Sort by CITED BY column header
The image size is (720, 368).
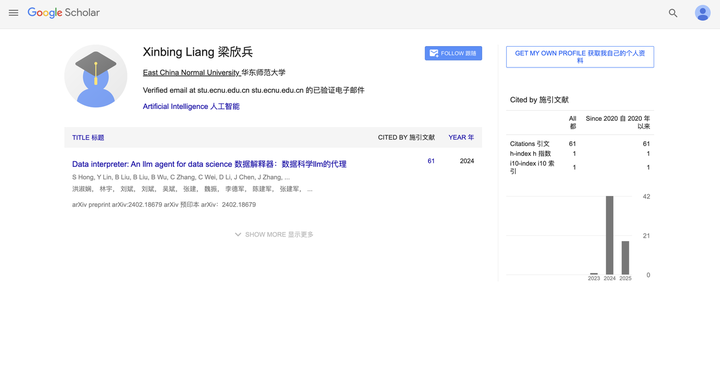[x=406, y=137]
